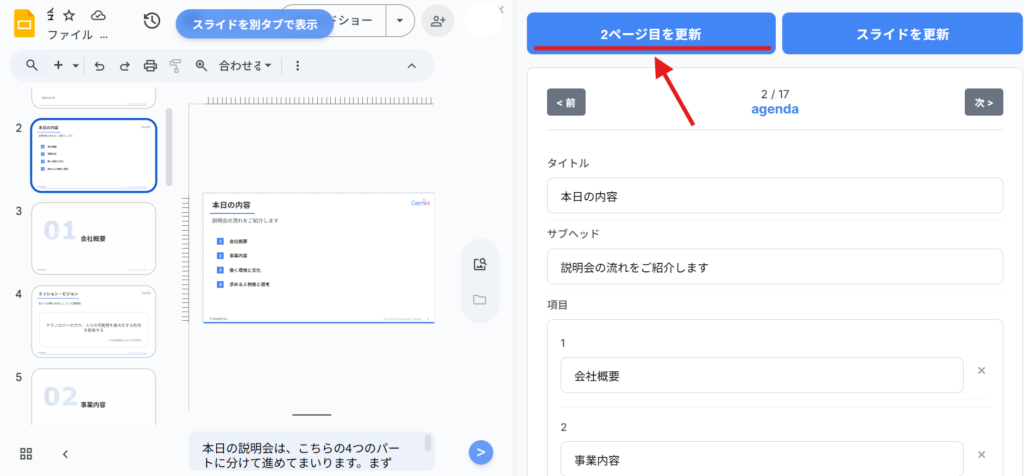Click the redo arrow in toolbar
Viewport: 1024px width, 476px height.
pyautogui.click(x=124, y=66)
